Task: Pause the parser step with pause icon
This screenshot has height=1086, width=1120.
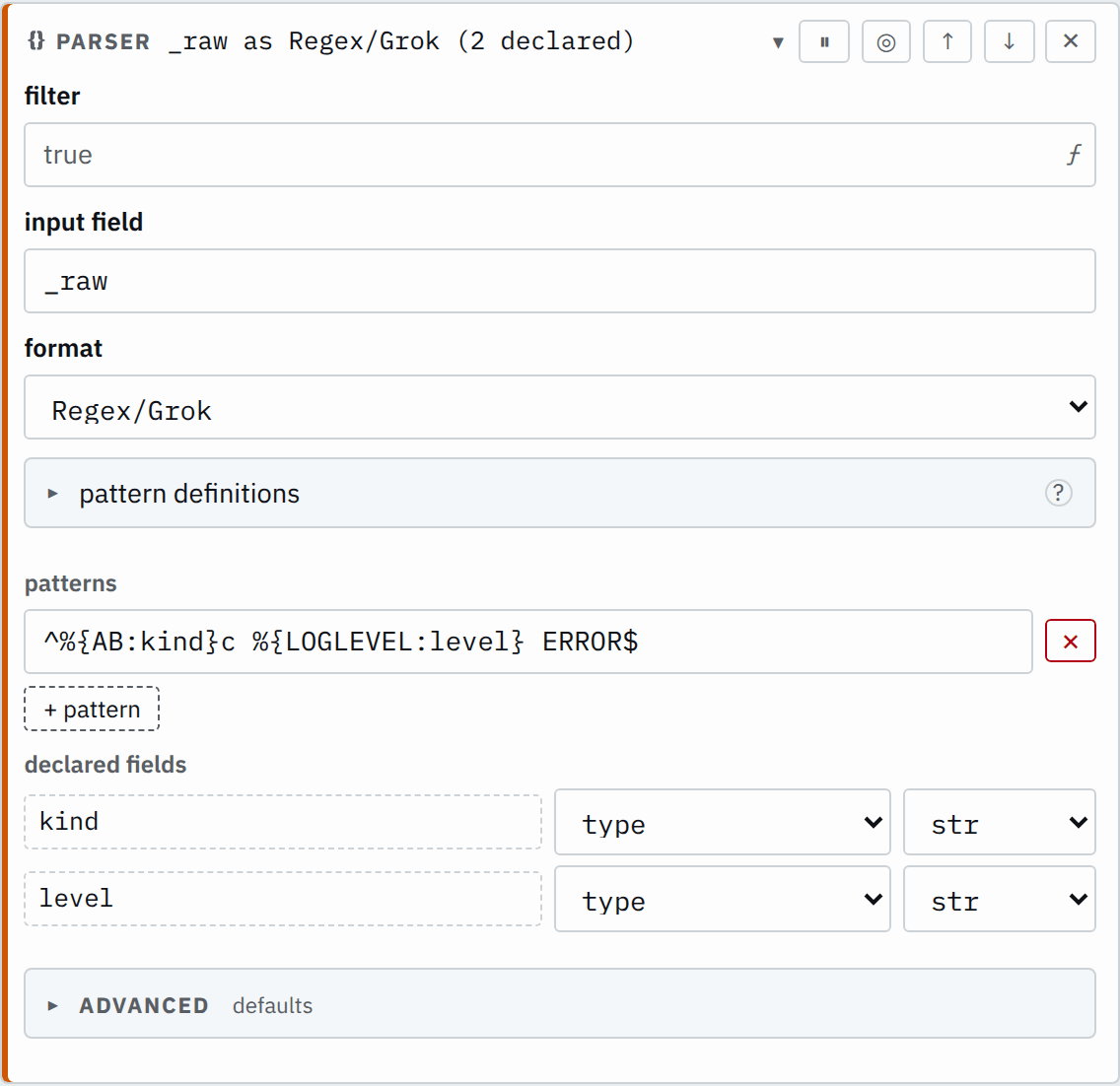Action: (823, 42)
